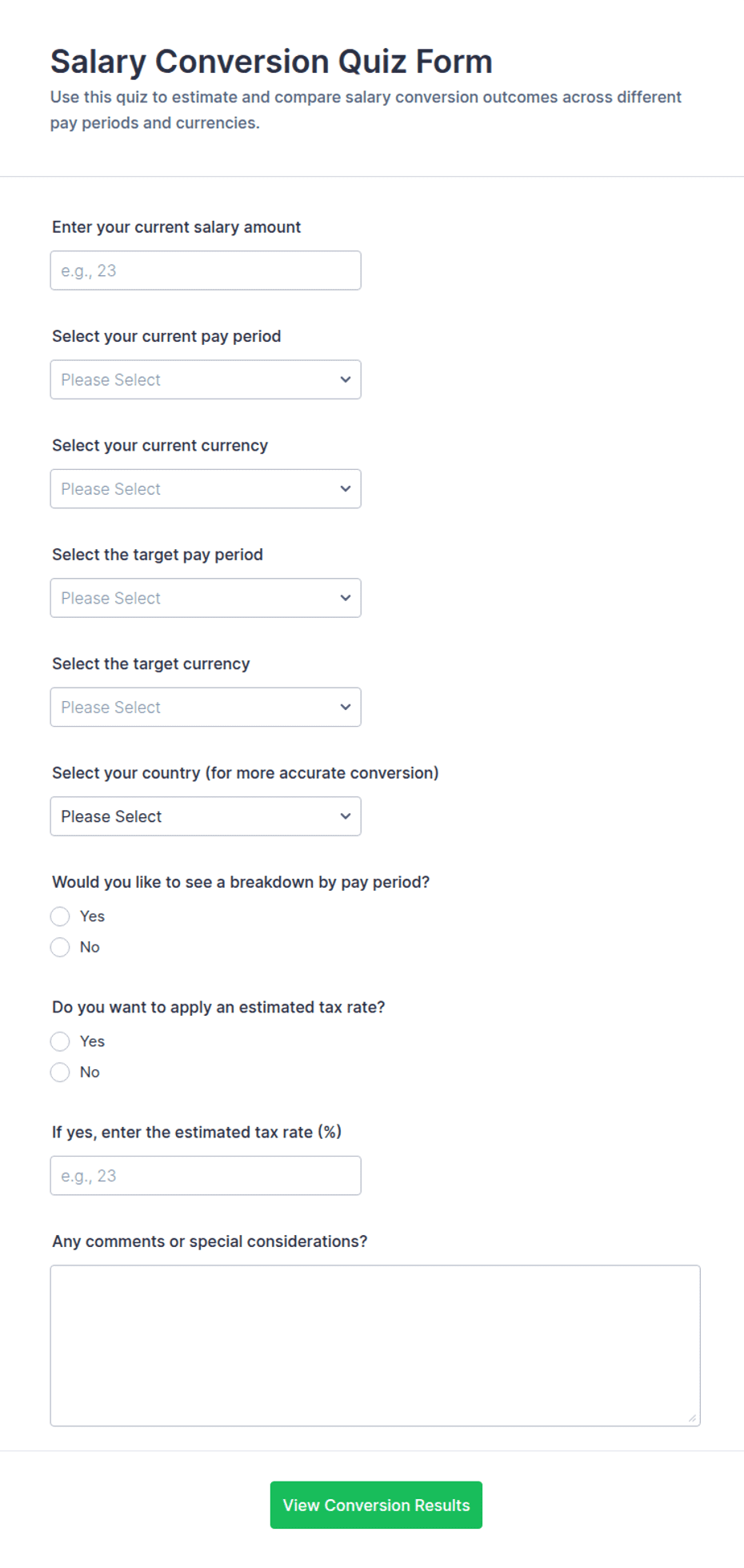Click the chevron arrow on current currency select

(x=346, y=489)
